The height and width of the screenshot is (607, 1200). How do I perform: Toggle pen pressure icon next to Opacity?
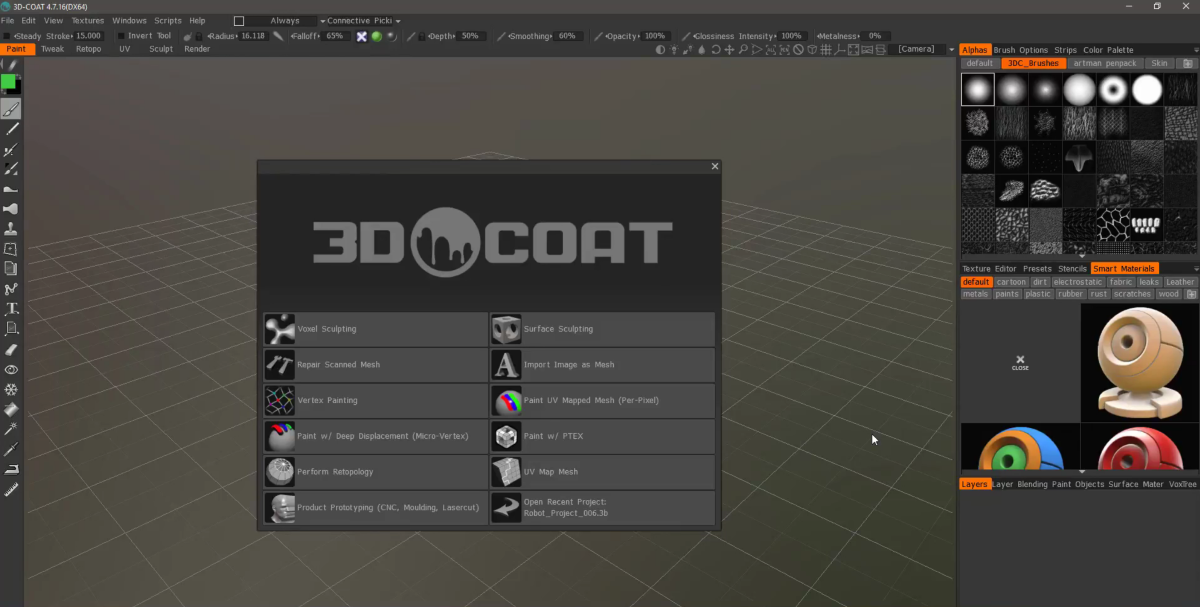click(598, 36)
